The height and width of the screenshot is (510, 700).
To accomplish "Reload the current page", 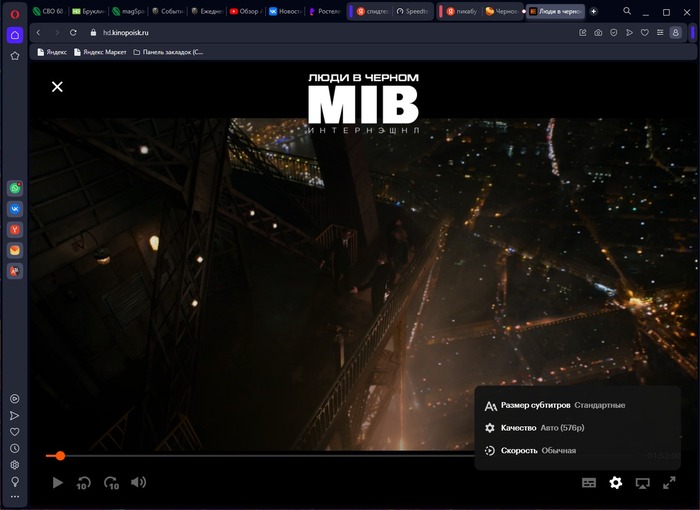I will pyautogui.click(x=74, y=33).
